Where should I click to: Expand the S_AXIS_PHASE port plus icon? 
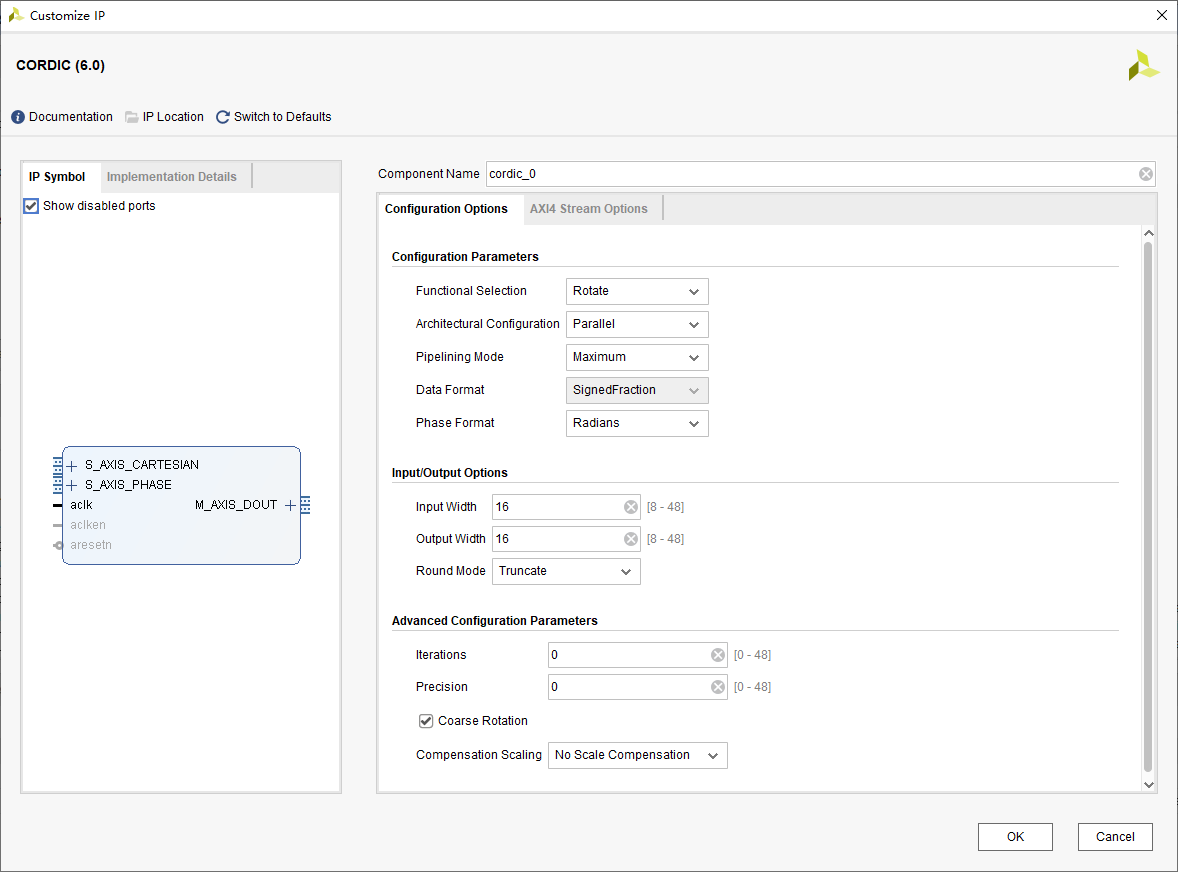tap(72, 485)
